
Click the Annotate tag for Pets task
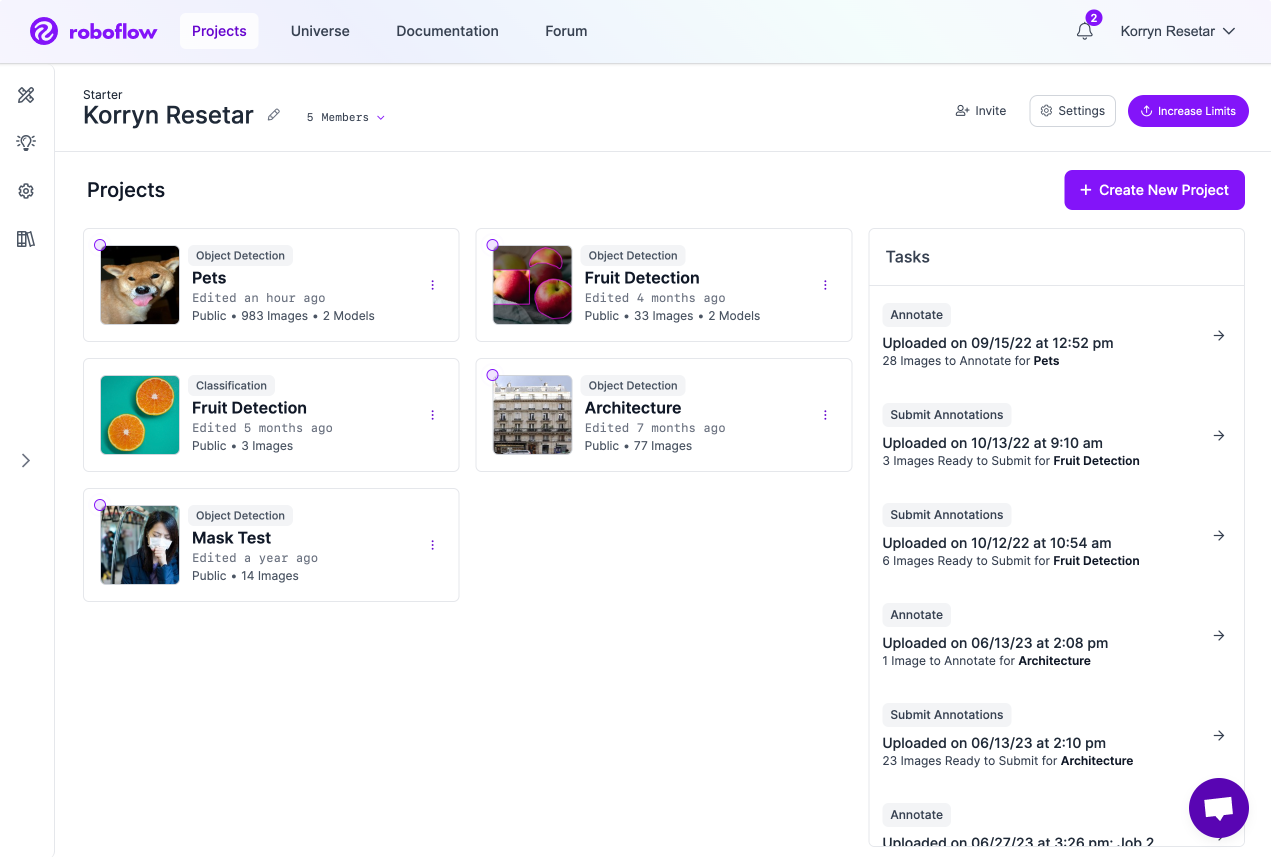pos(917,315)
